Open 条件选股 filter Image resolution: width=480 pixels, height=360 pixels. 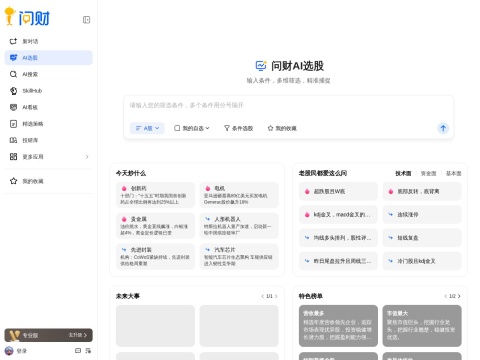238,128
